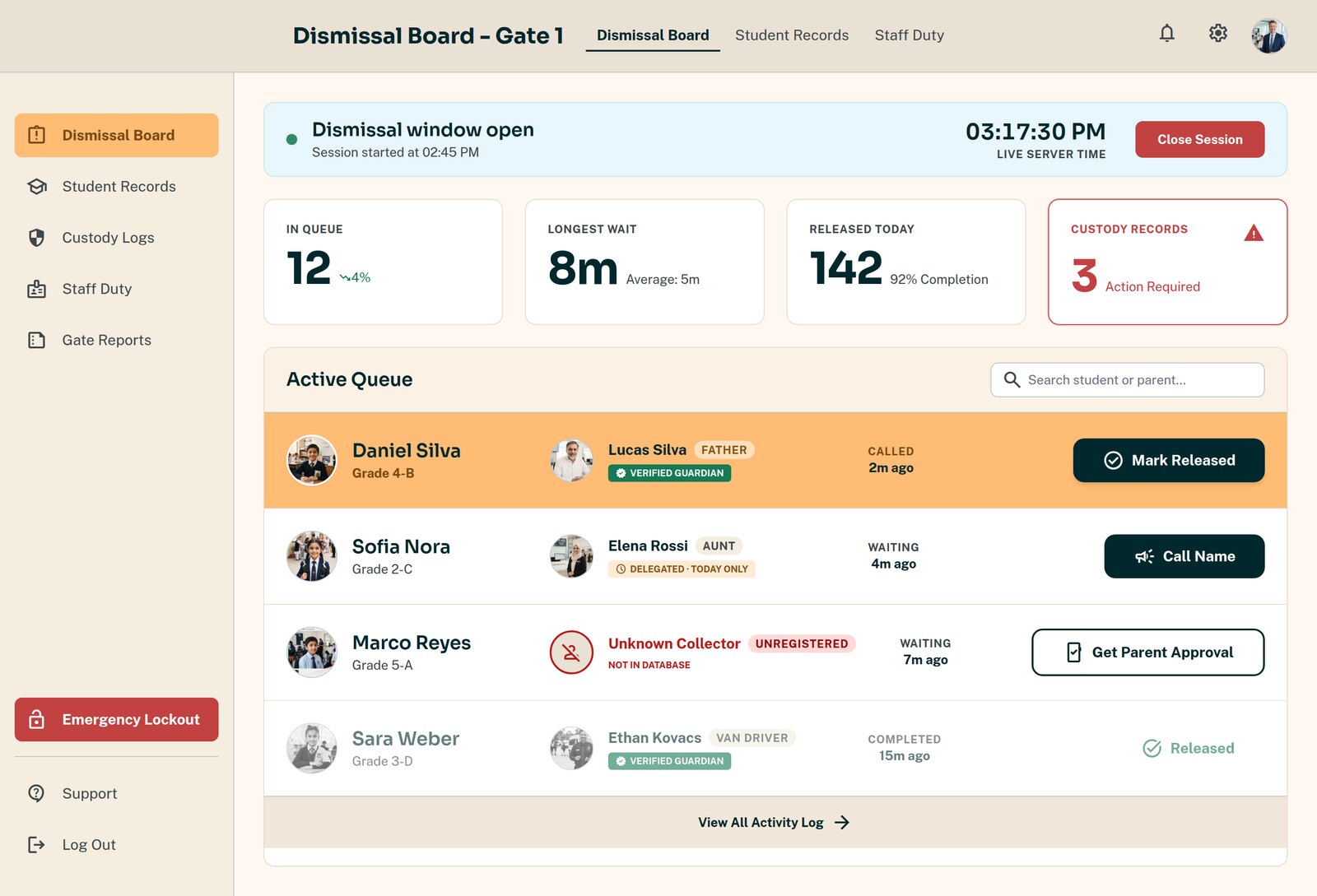Click the UNREGISTERED tag on Unknown Collector
Image resolution: width=1317 pixels, height=896 pixels.
click(802, 643)
